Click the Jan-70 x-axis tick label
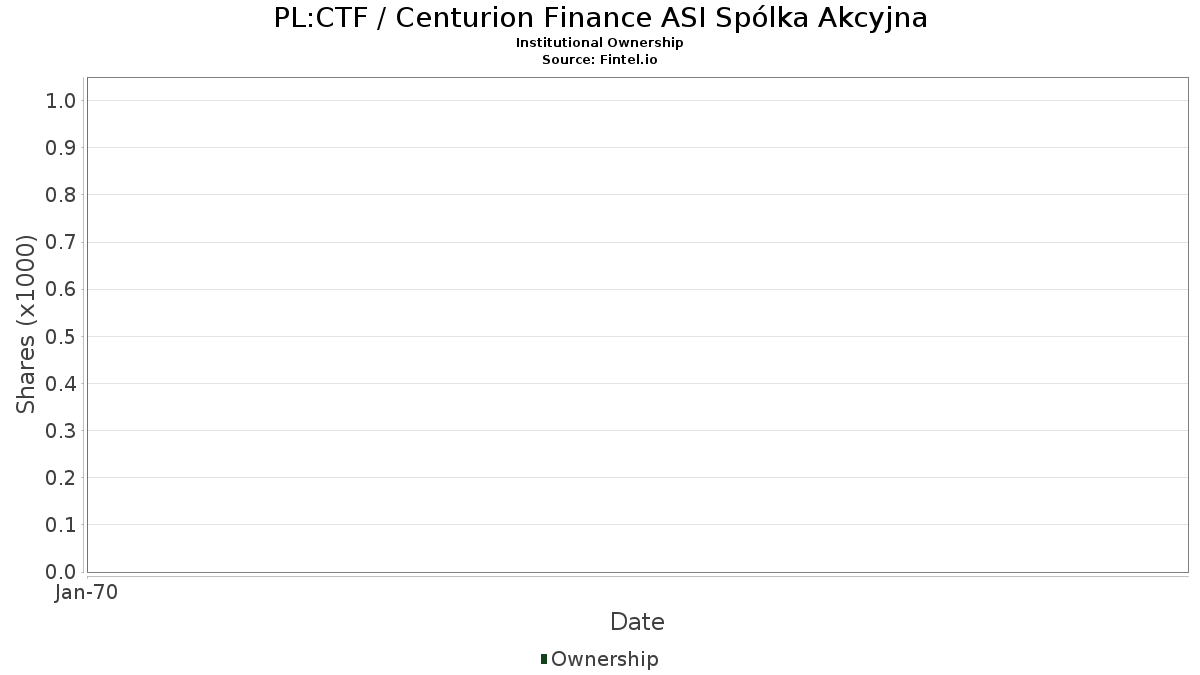The width and height of the screenshot is (1200, 675). 87,593
